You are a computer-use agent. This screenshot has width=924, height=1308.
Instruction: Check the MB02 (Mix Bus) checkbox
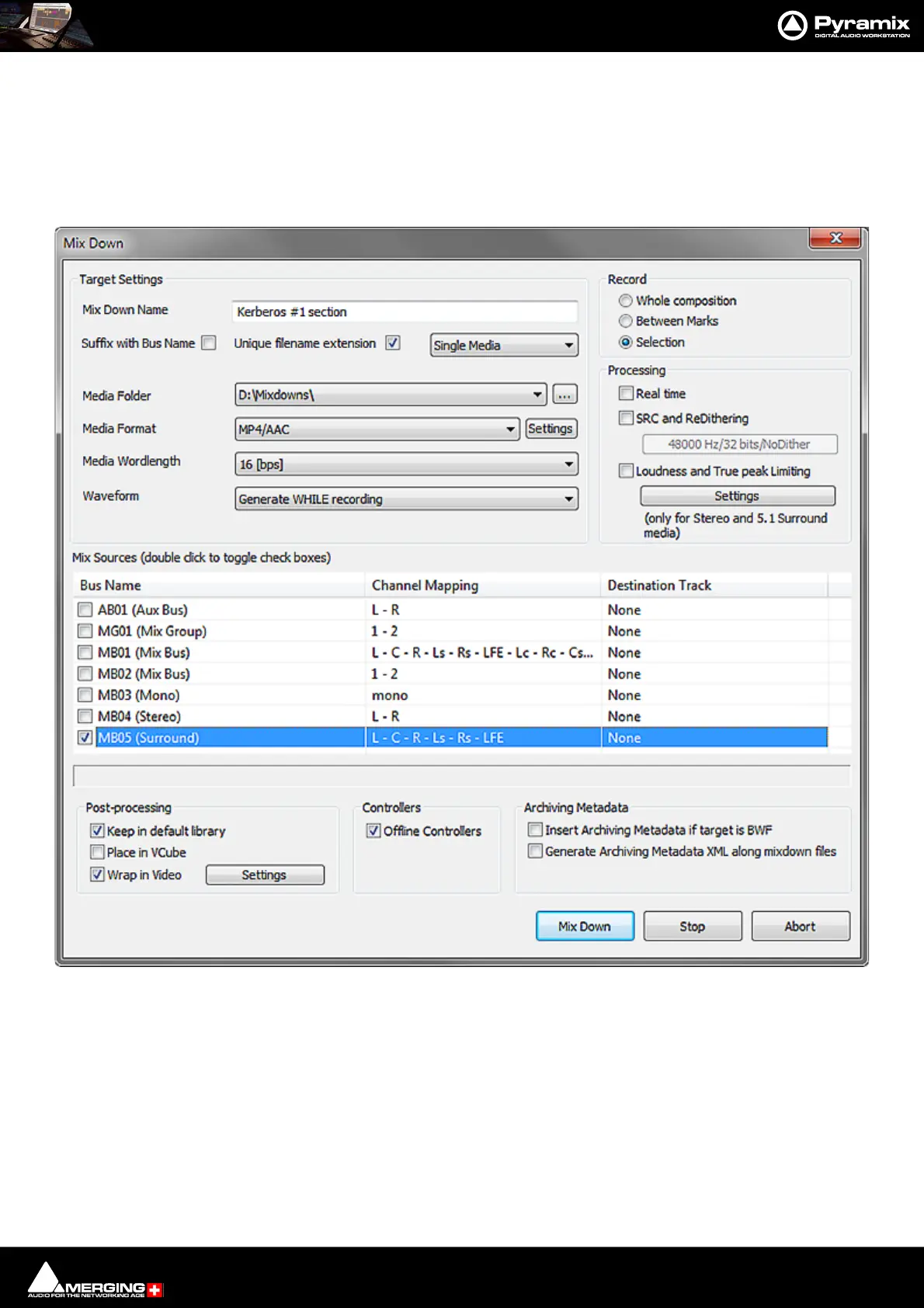pos(85,673)
